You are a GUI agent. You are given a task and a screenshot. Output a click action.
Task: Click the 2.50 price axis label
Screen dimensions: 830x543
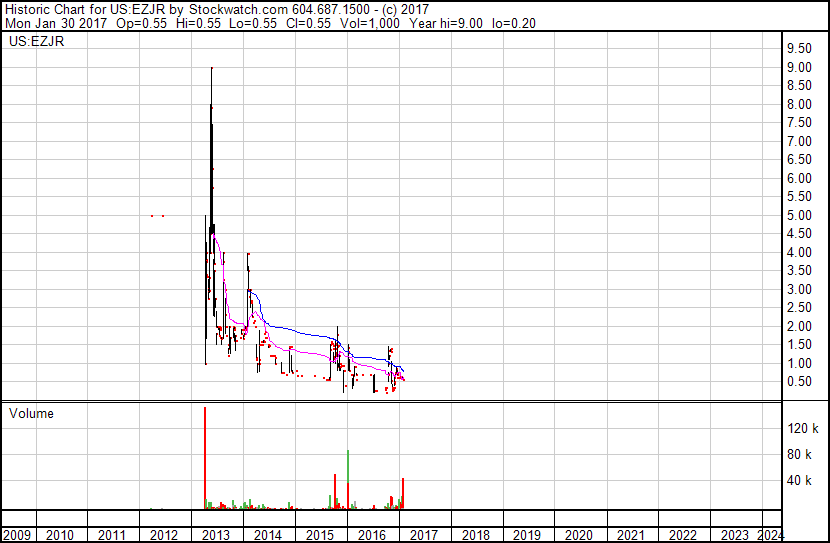[x=799, y=307]
